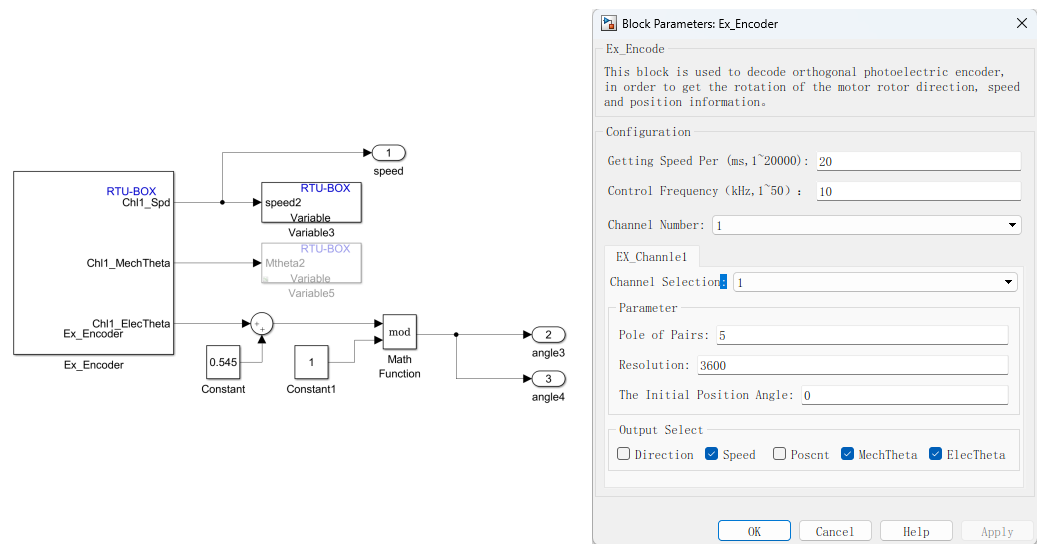Toggle the Poscnt checkbox

click(x=780, y=454)
